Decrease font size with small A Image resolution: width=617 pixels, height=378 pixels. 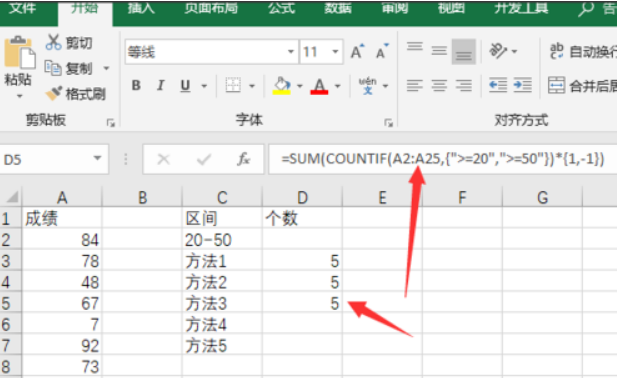point(382,52)
